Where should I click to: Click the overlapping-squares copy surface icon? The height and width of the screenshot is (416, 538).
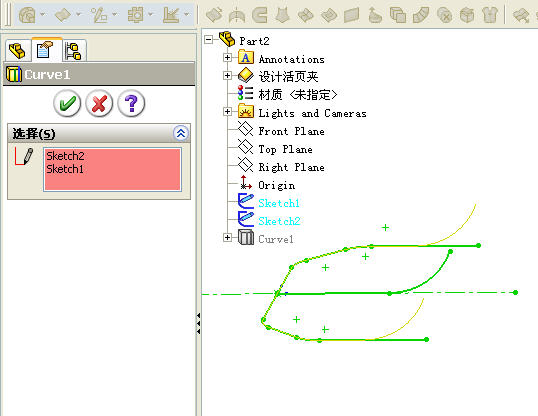(398, 15)
